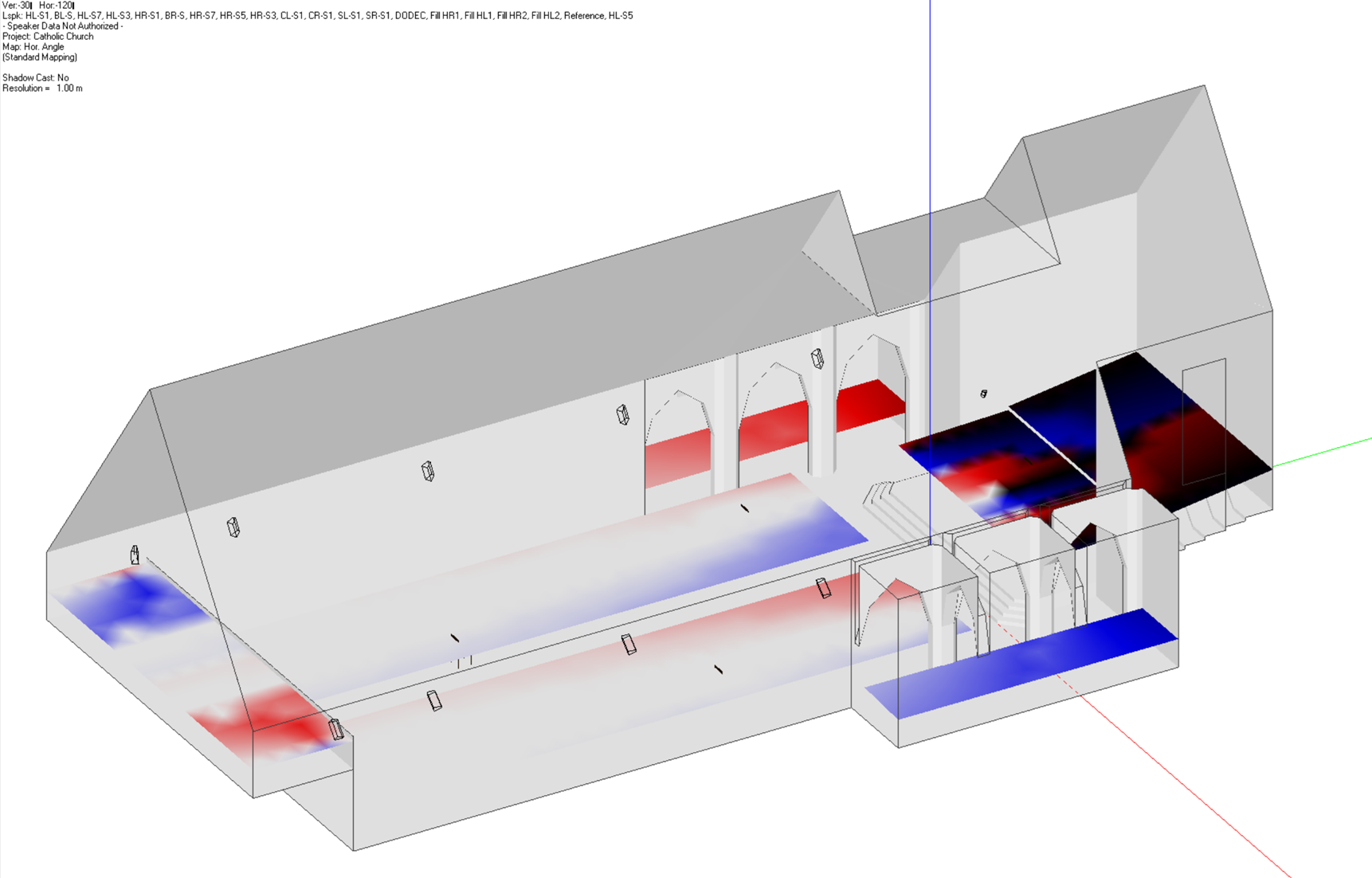
Task: Select the loudspeaker symbol beside the blue rear floor map
Action: tap(135, 555)
